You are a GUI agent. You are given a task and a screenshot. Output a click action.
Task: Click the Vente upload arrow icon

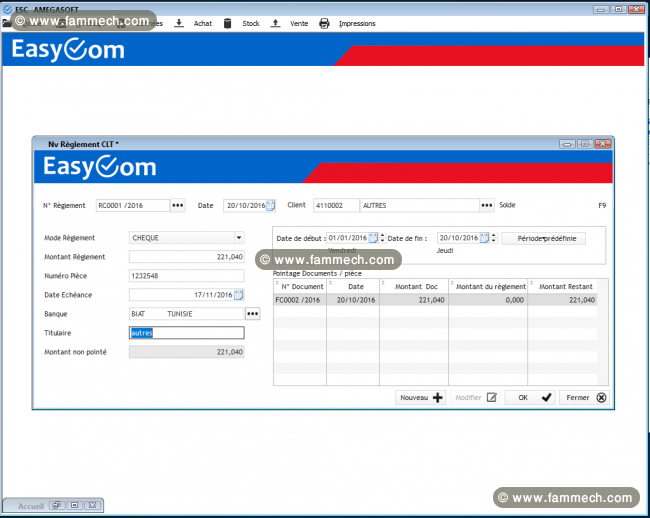pos(275,23)
